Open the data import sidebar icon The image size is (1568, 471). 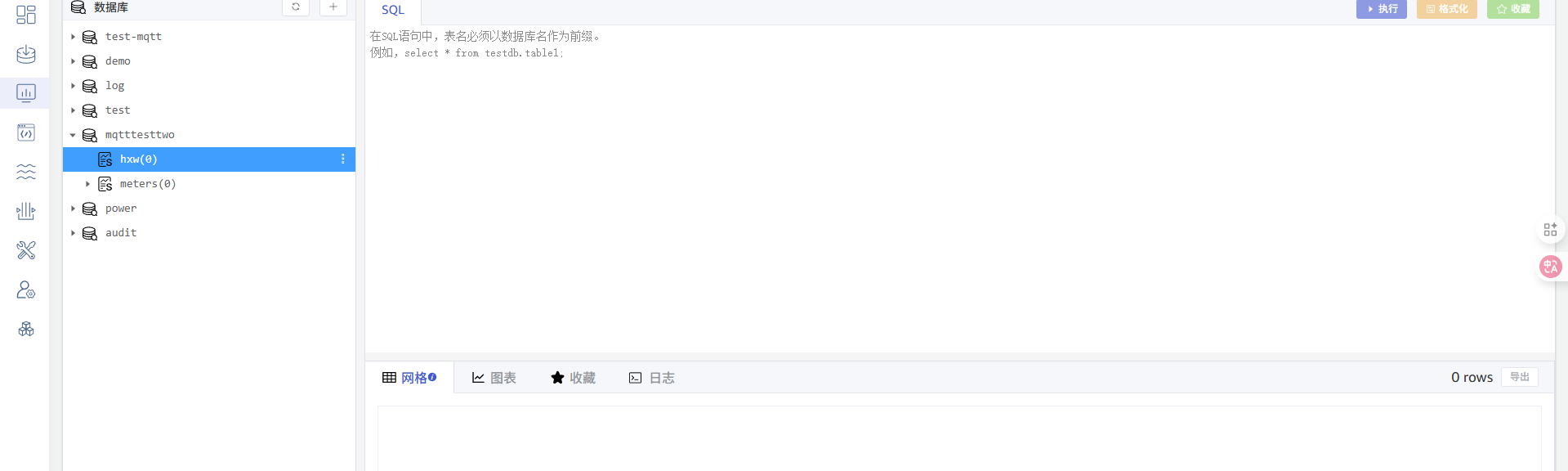tap(26, 54)
